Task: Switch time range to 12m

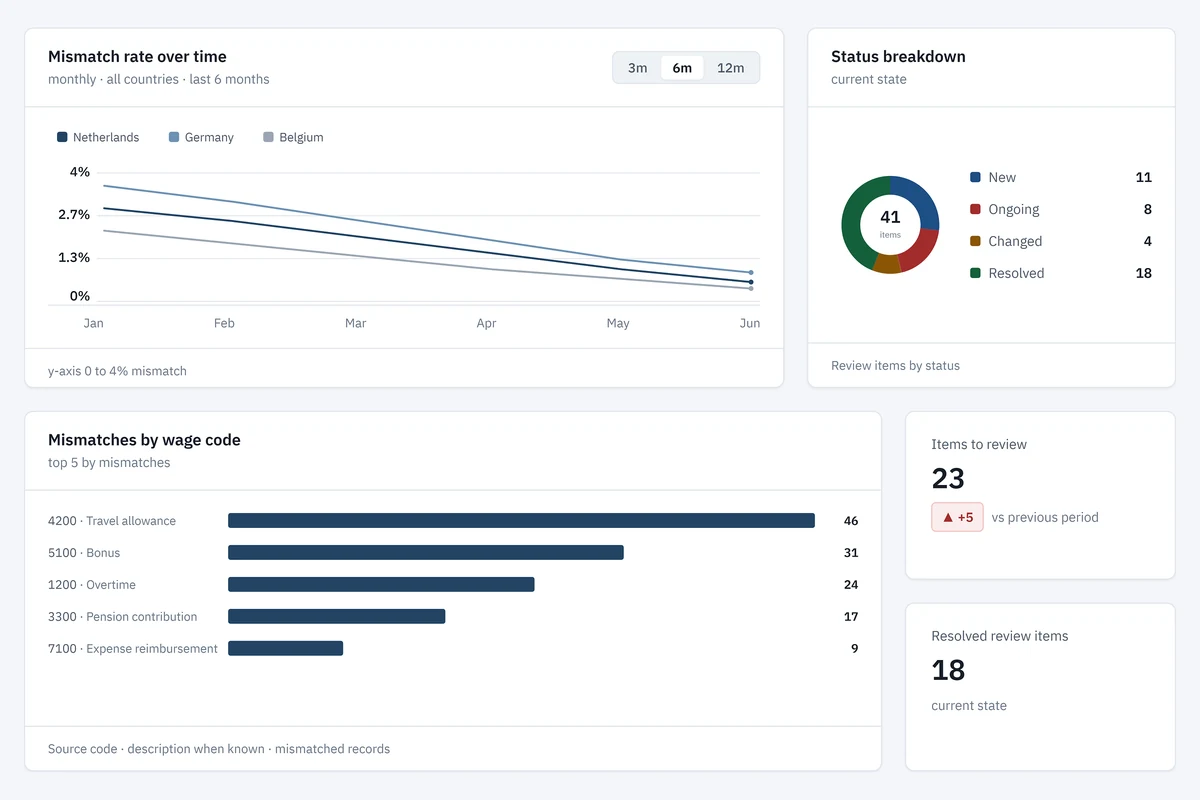Action: [731, 68]
